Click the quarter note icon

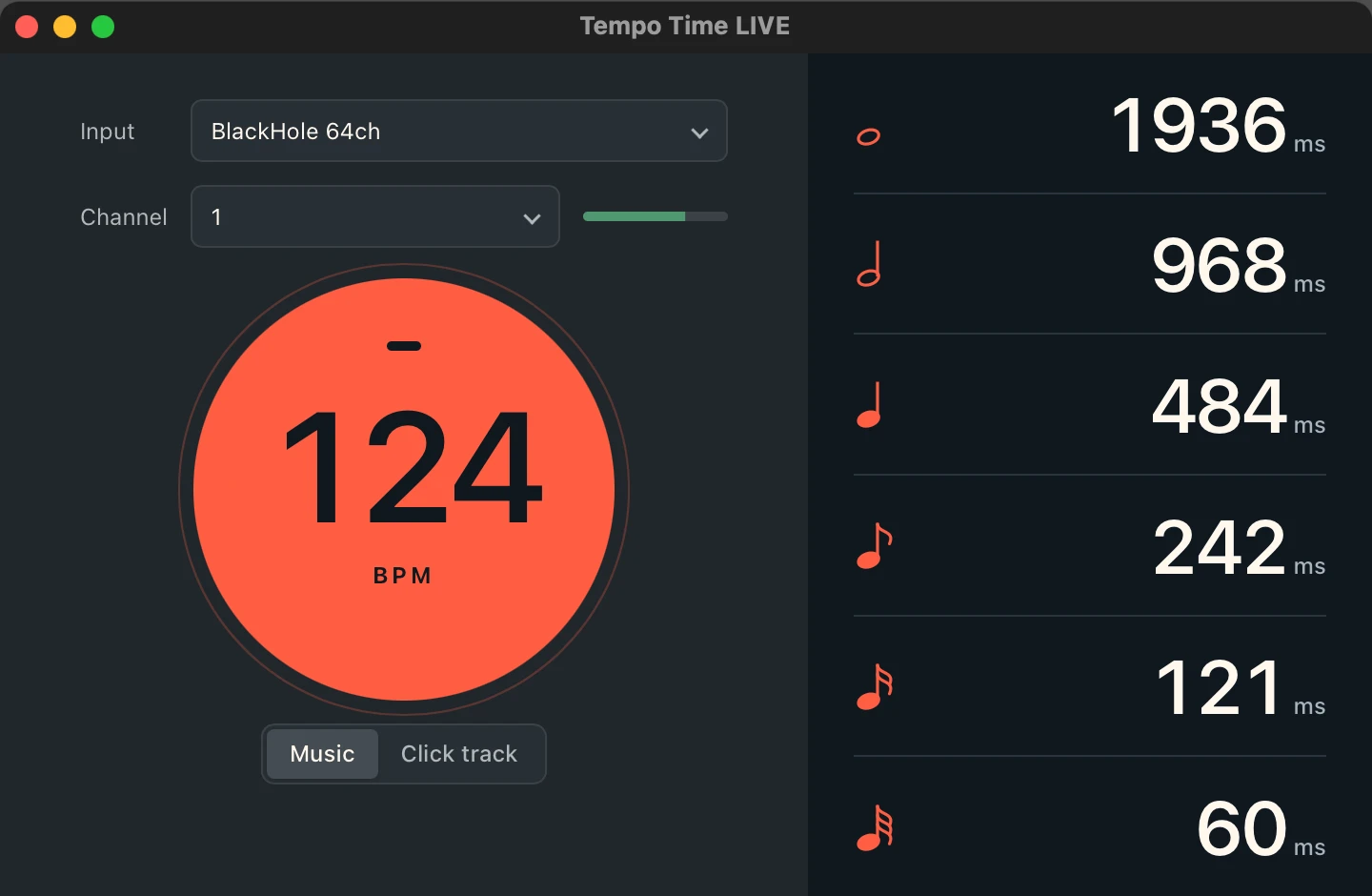[x=869, y=405]
